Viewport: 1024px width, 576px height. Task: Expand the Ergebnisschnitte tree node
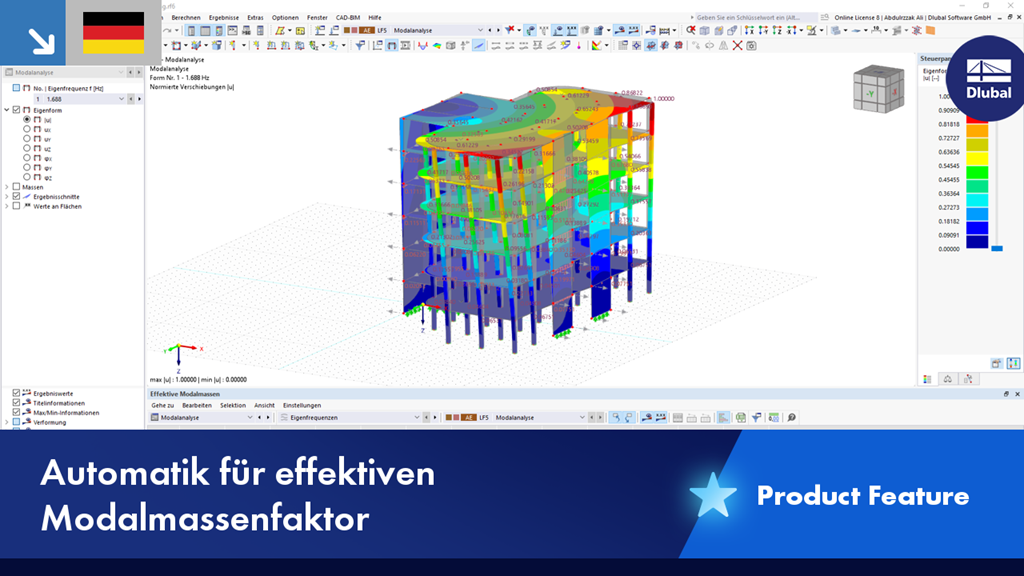(x=7, y=196)
